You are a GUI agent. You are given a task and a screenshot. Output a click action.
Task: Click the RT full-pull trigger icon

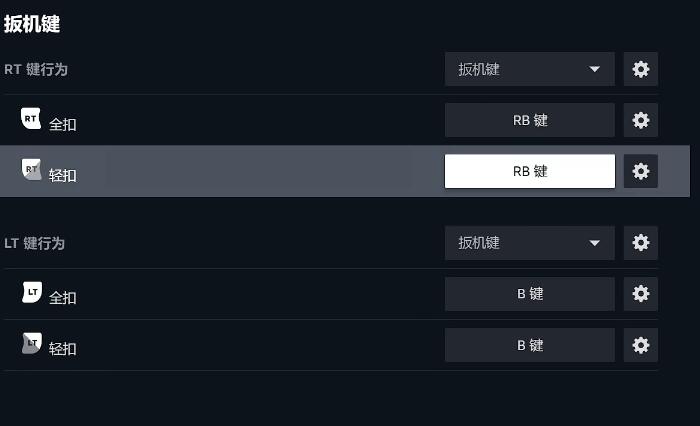pyautogui.click(x=32, y=120)
